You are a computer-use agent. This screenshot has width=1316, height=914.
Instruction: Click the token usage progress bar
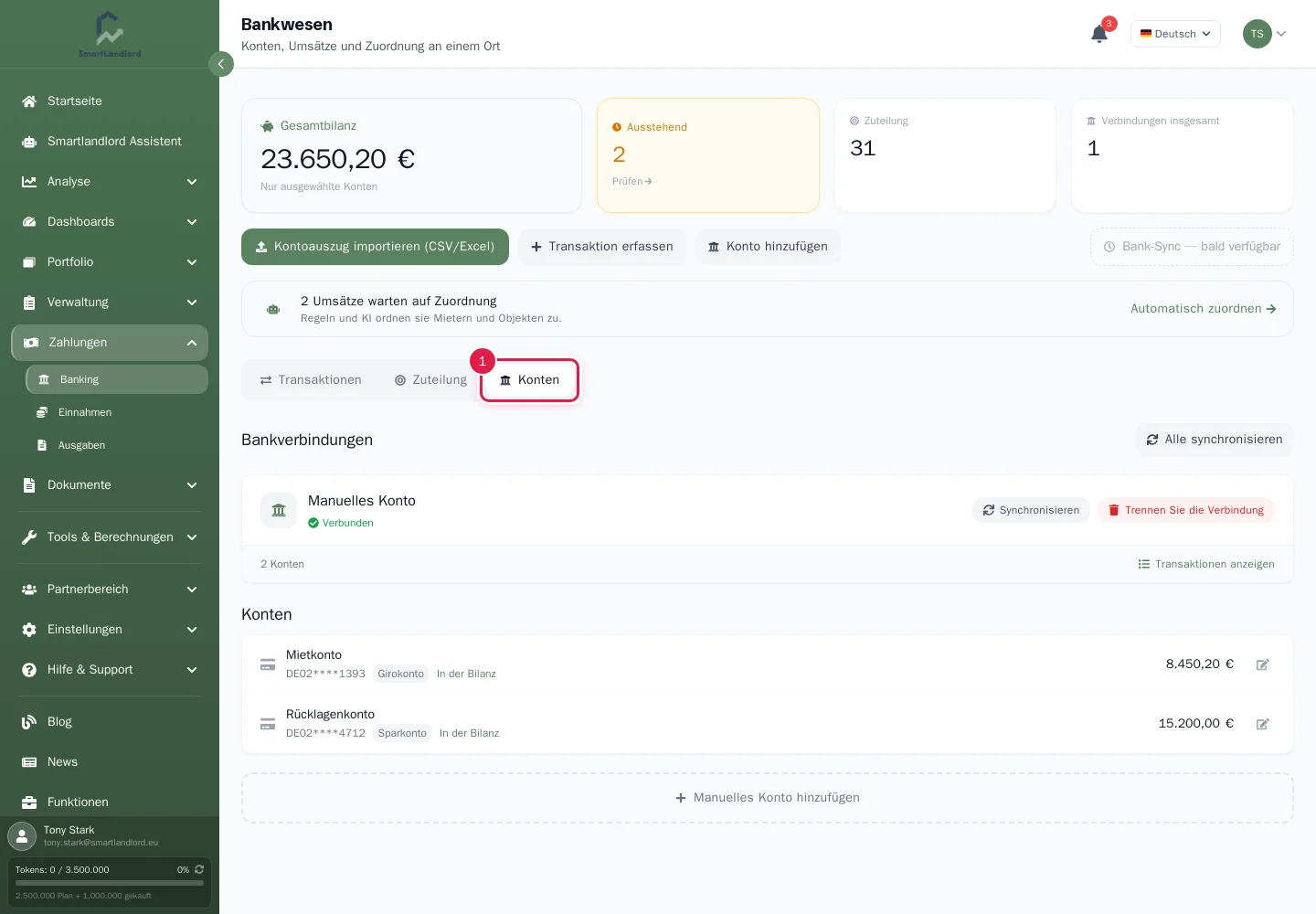110,883
